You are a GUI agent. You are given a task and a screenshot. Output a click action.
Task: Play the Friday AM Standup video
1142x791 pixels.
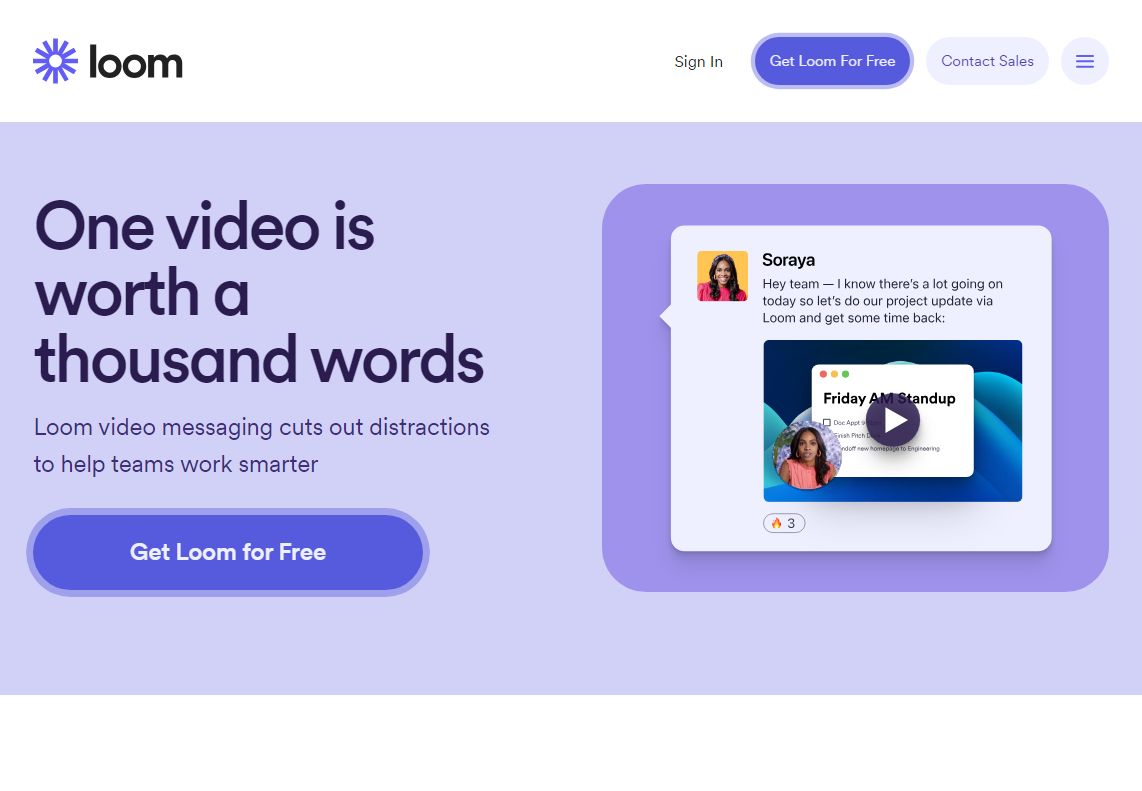(x=892, y=420)
